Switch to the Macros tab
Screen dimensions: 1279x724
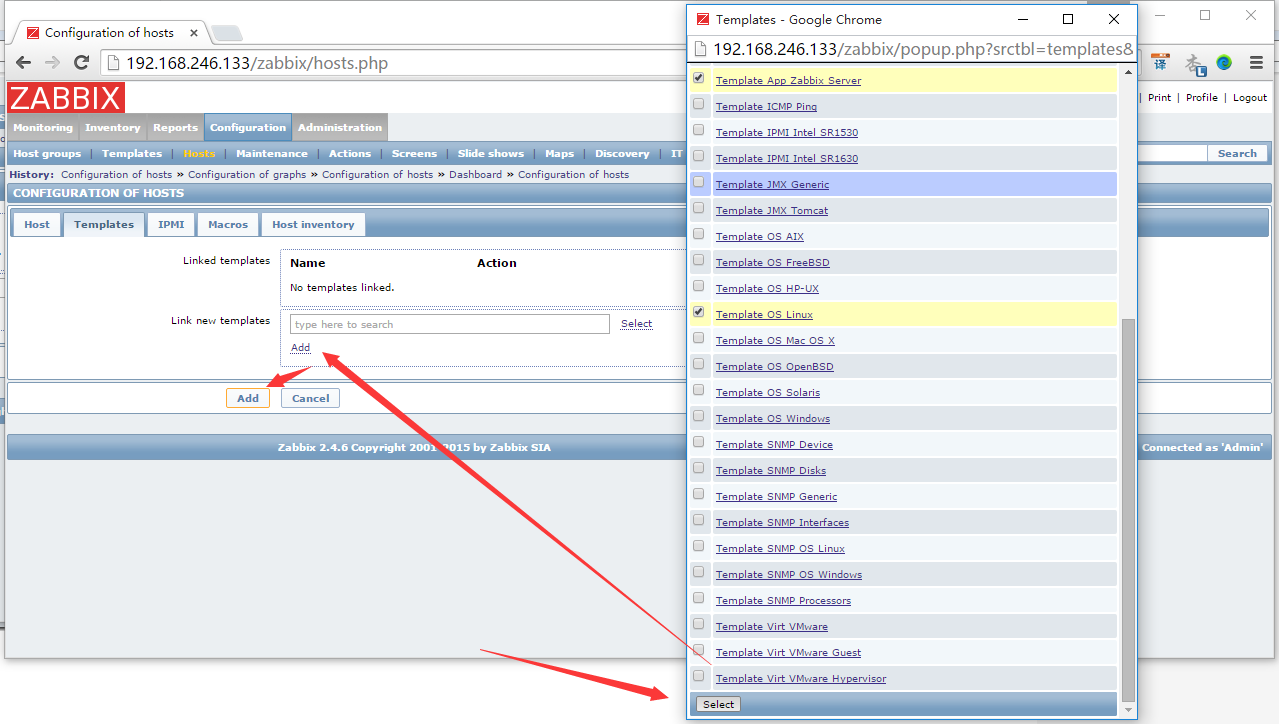coord(228,225)
